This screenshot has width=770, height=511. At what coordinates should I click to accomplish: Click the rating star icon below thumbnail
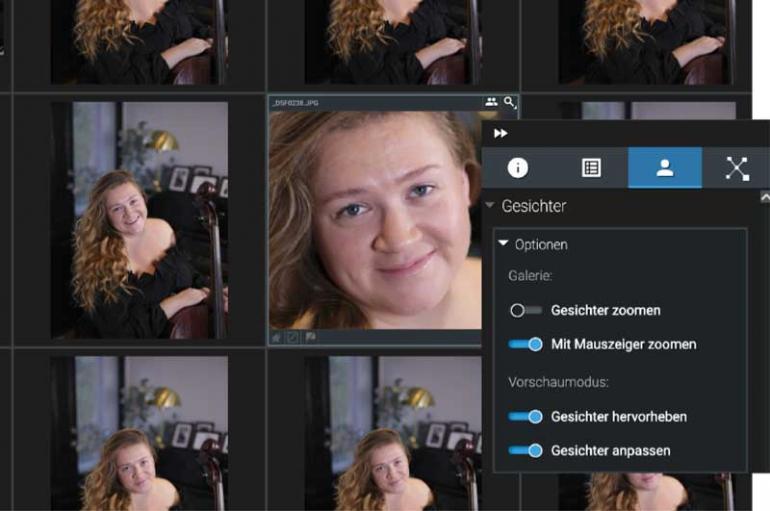point(277,338)
